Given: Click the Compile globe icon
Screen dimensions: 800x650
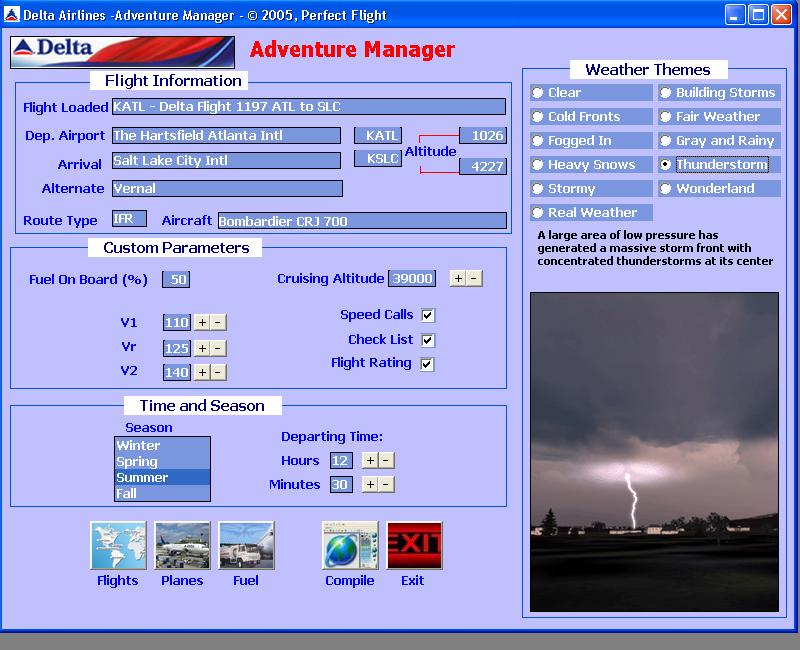Looking at the screenshot, I should 350,545.
